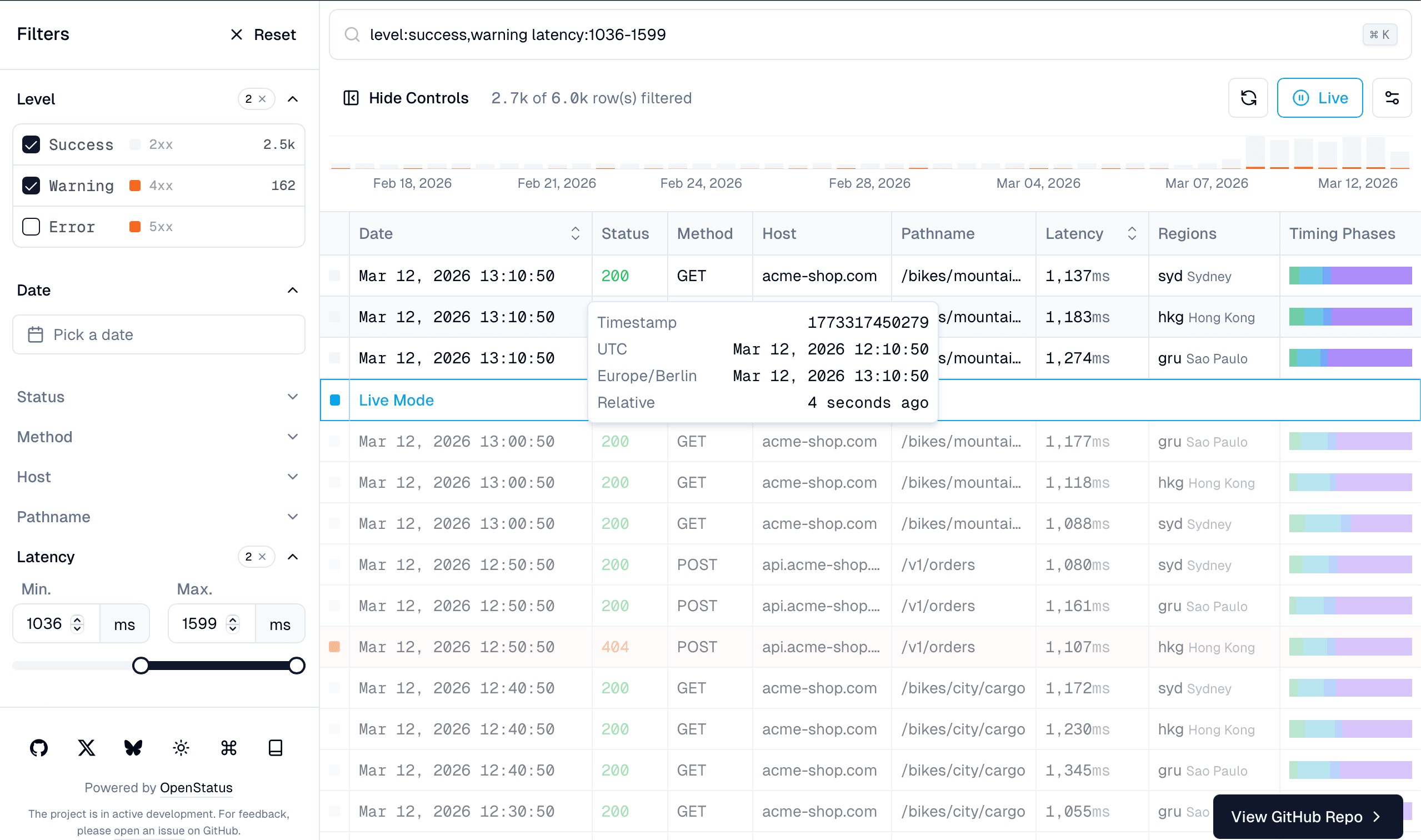Open documentation via the book icon

[276, 748]
